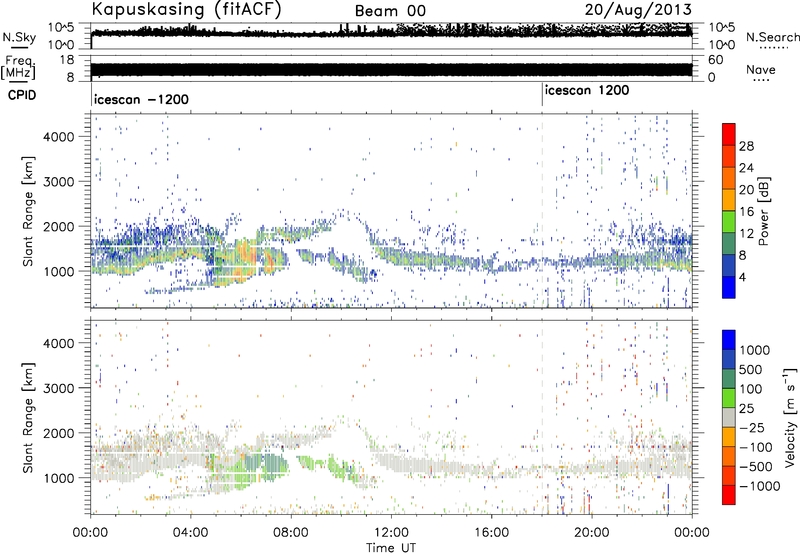This screenshot has height=554, width=800.
Task: Click the 'N.Search' legend label
Action: pos(772,37)
